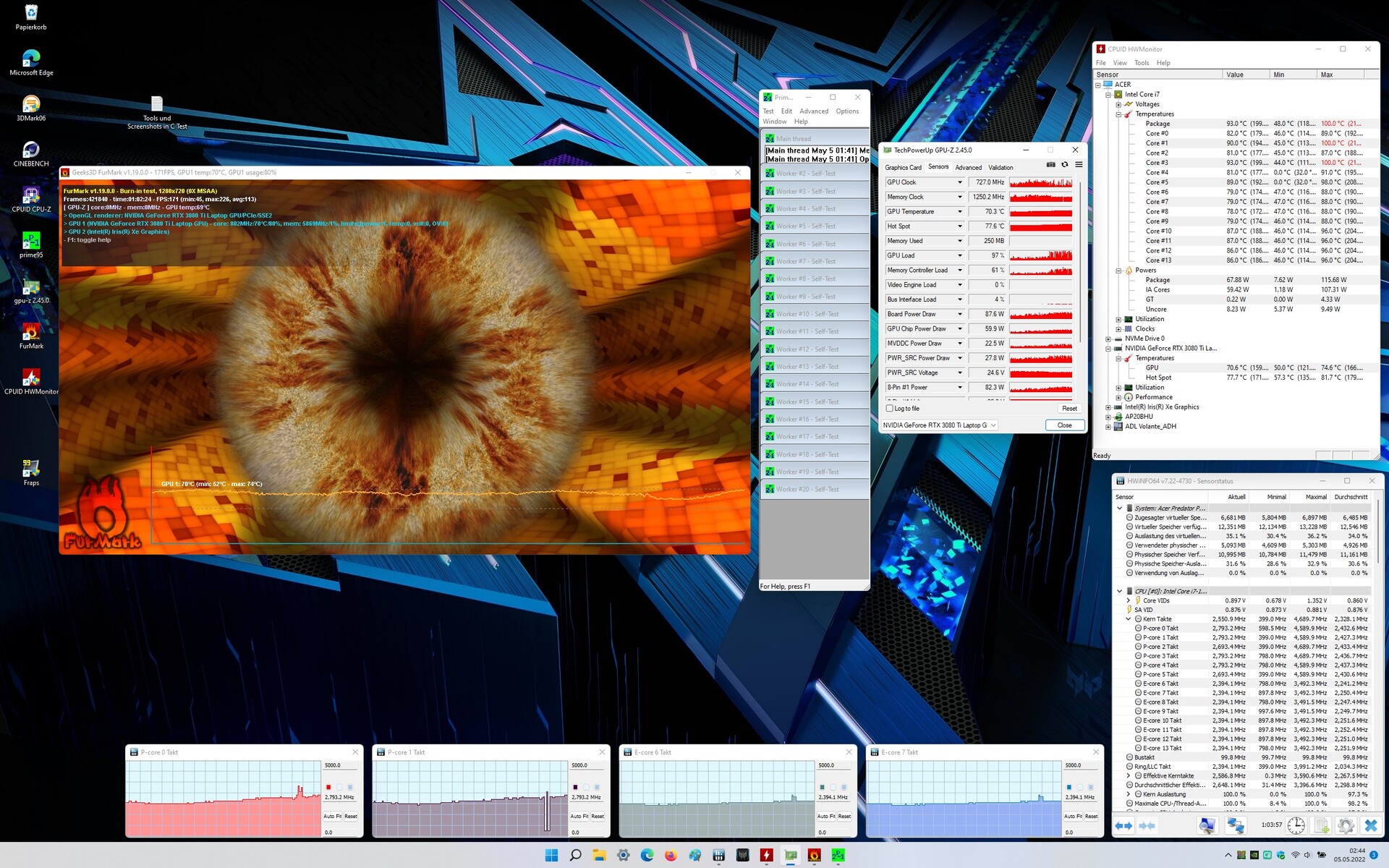
Task: Open Test menu in Prime95
Action: (x=768, y=111)
